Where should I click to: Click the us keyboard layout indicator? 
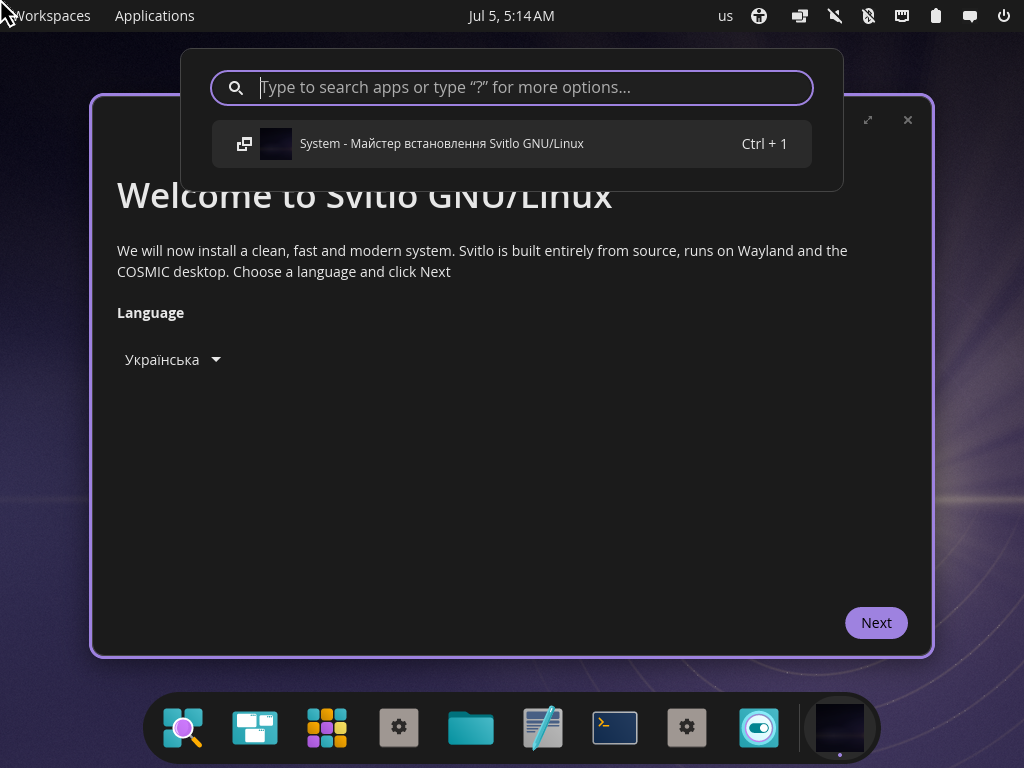pos(726,16)
